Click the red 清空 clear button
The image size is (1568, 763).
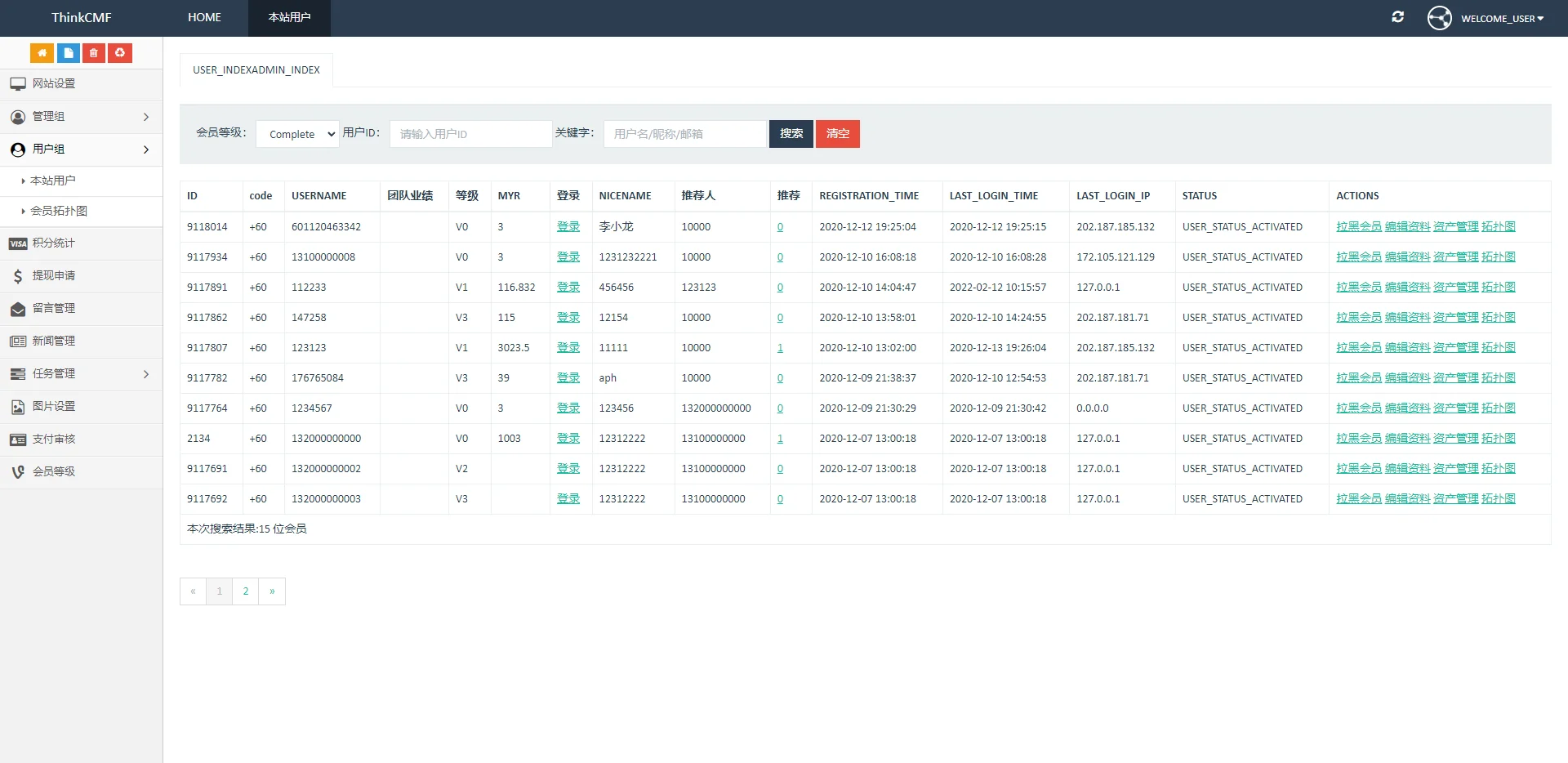pos(837,134)
